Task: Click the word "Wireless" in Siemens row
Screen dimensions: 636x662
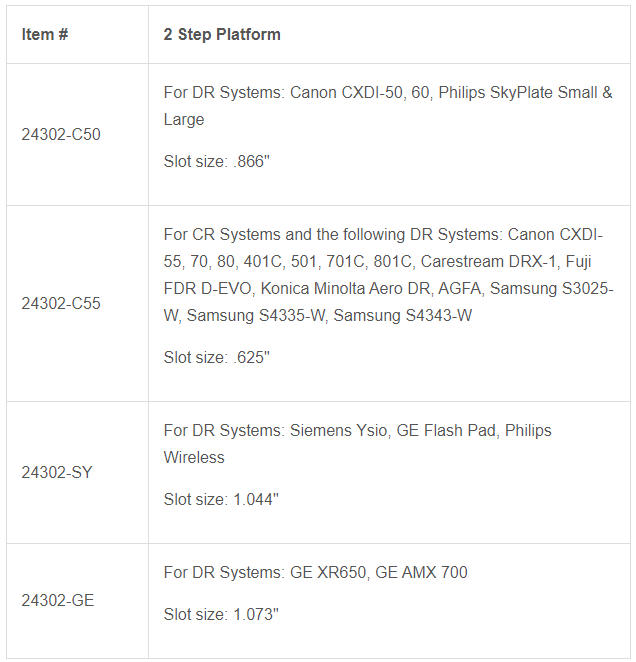Action: click(x=194, y=458)
